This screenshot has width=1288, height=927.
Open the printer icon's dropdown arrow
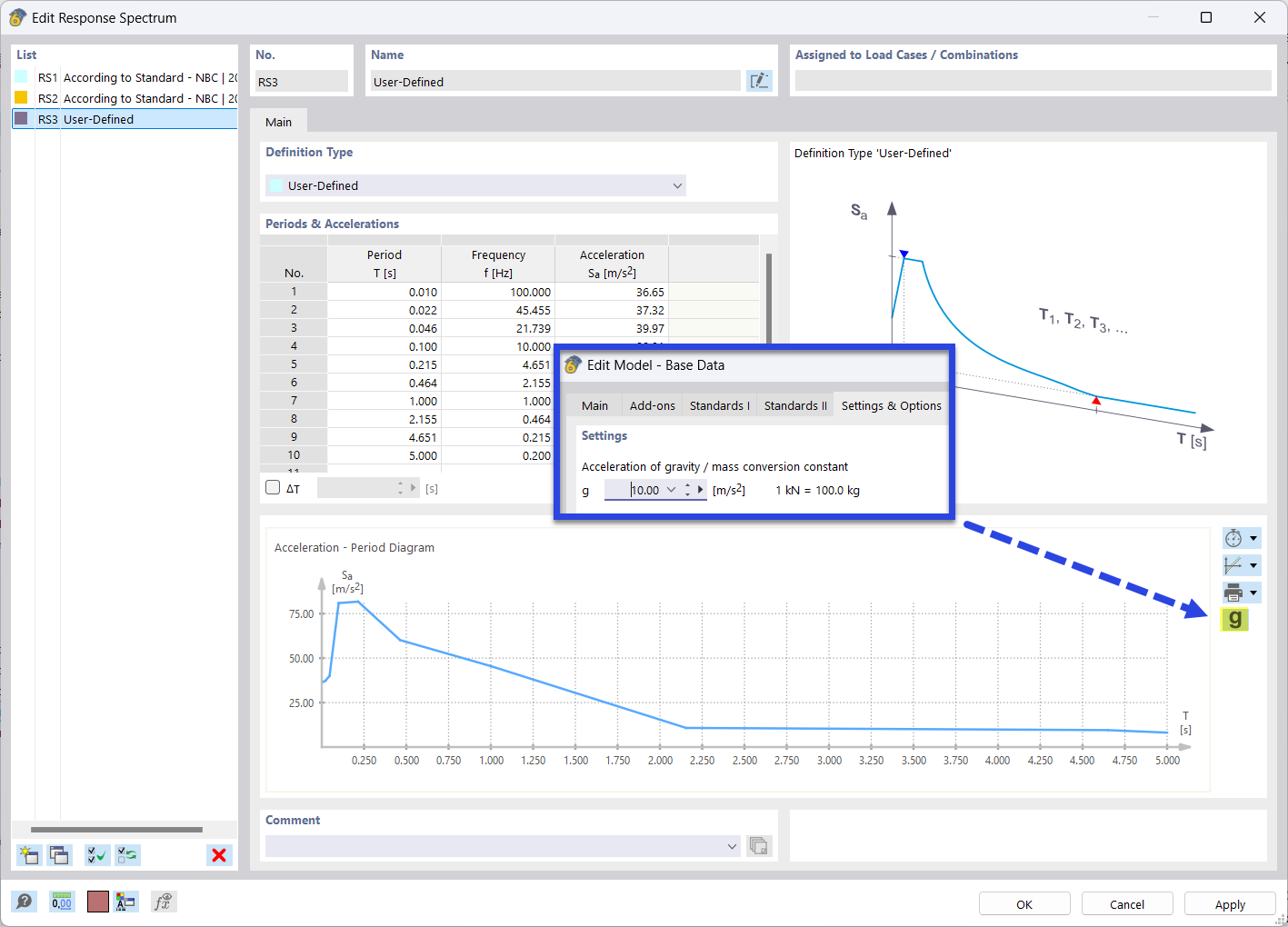point(1253,592)
